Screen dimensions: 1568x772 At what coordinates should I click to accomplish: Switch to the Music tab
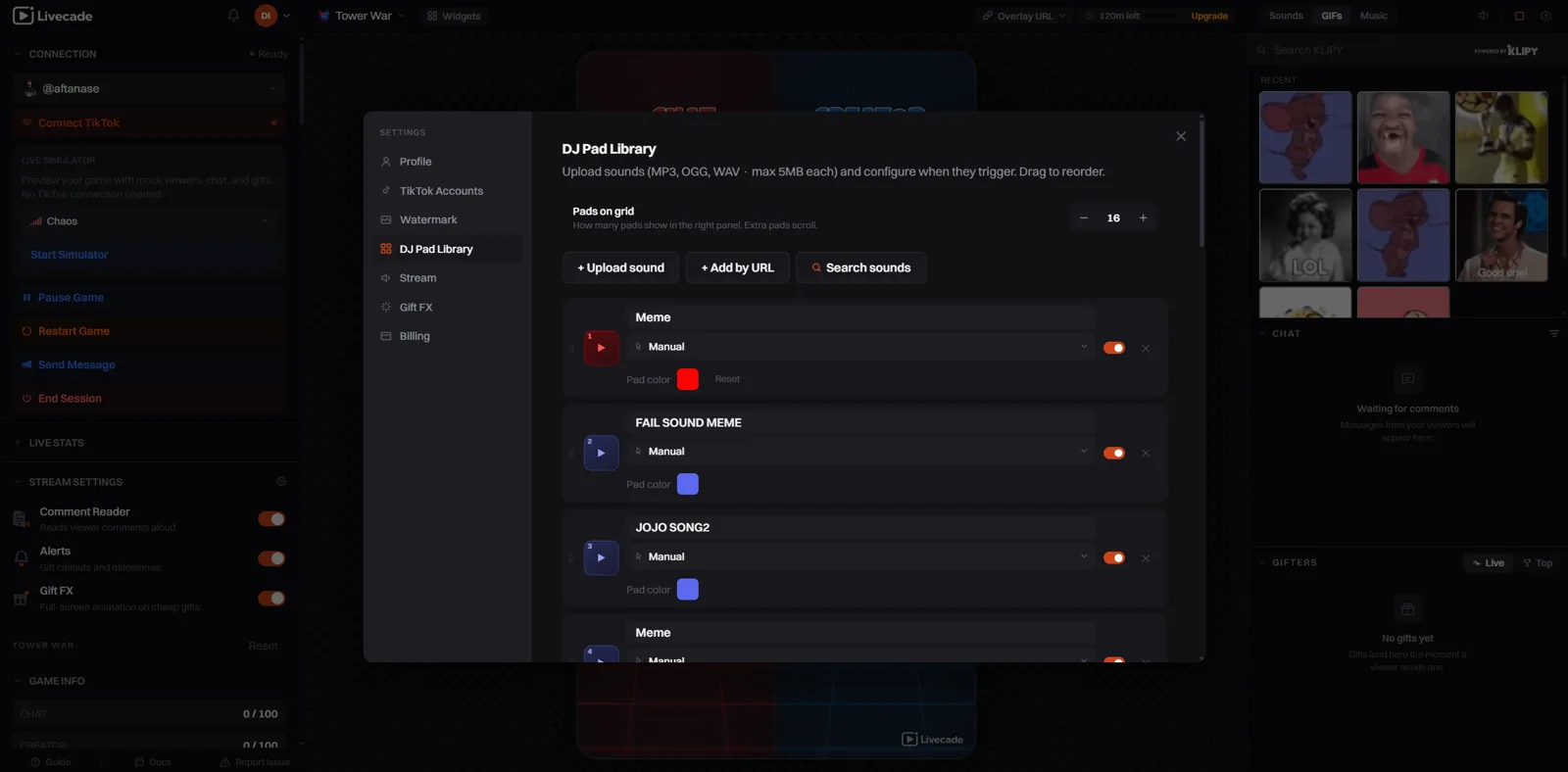[1374, 16]
